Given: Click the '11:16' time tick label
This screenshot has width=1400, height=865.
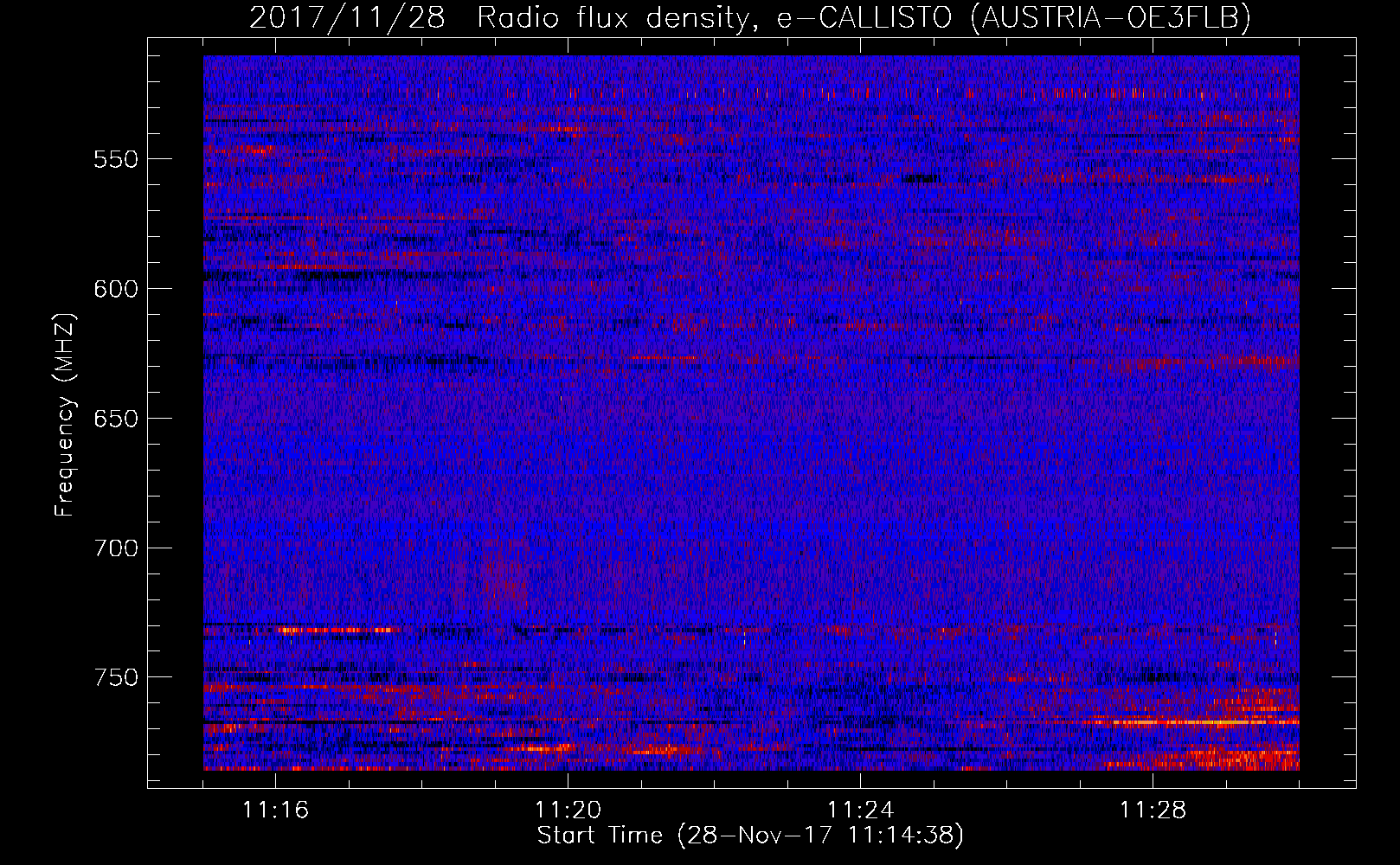Looking at the screenshot, I should point(275,811).
